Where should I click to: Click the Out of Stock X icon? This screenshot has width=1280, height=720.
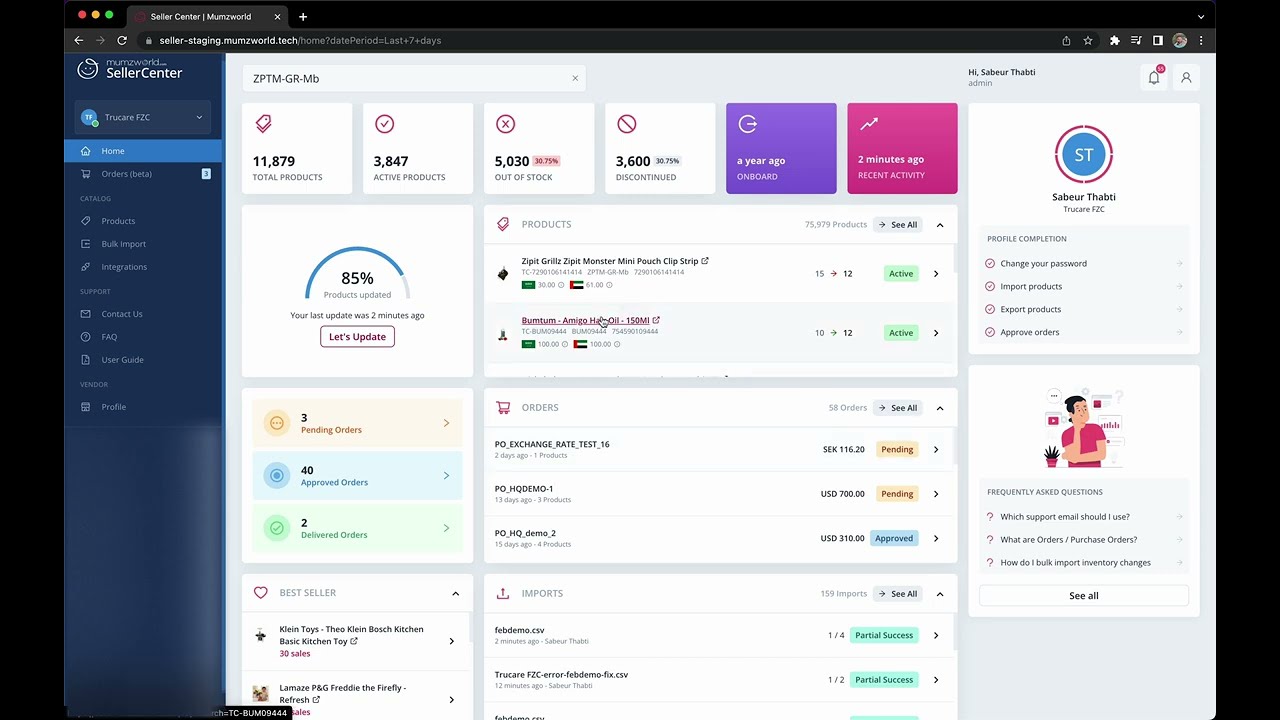point(505,123)
